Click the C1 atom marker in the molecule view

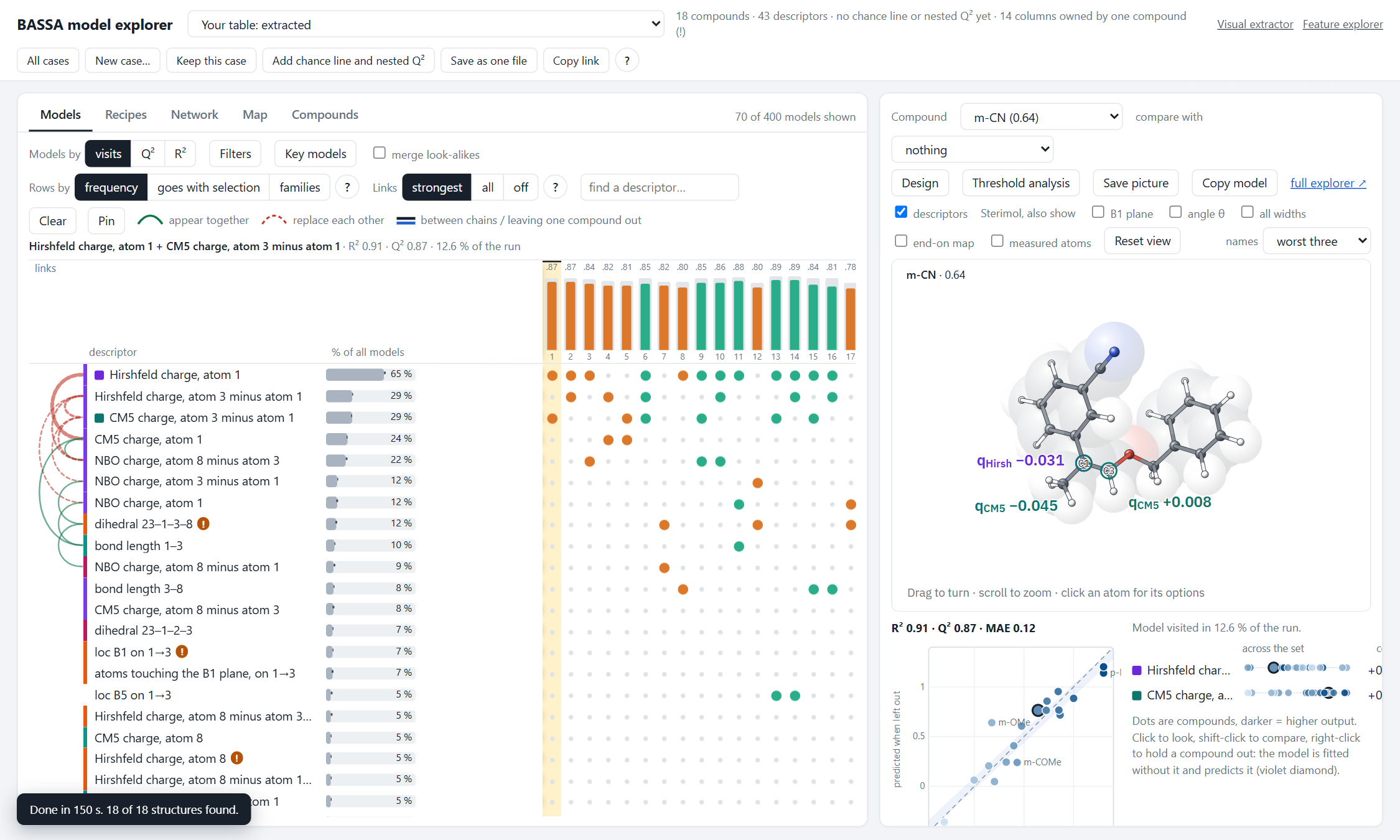[x=1084, y=463]
